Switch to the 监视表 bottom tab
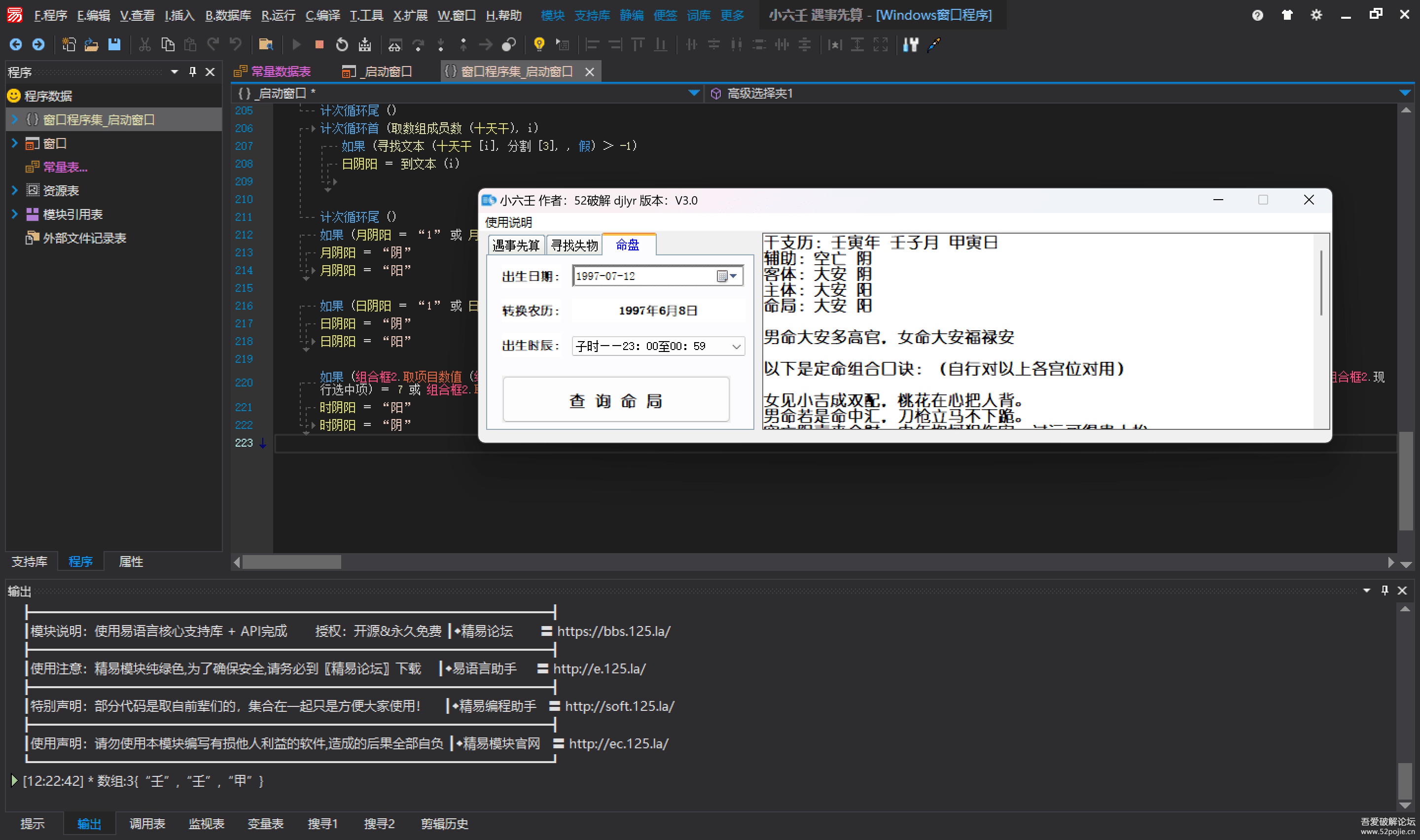 (206, 824)
